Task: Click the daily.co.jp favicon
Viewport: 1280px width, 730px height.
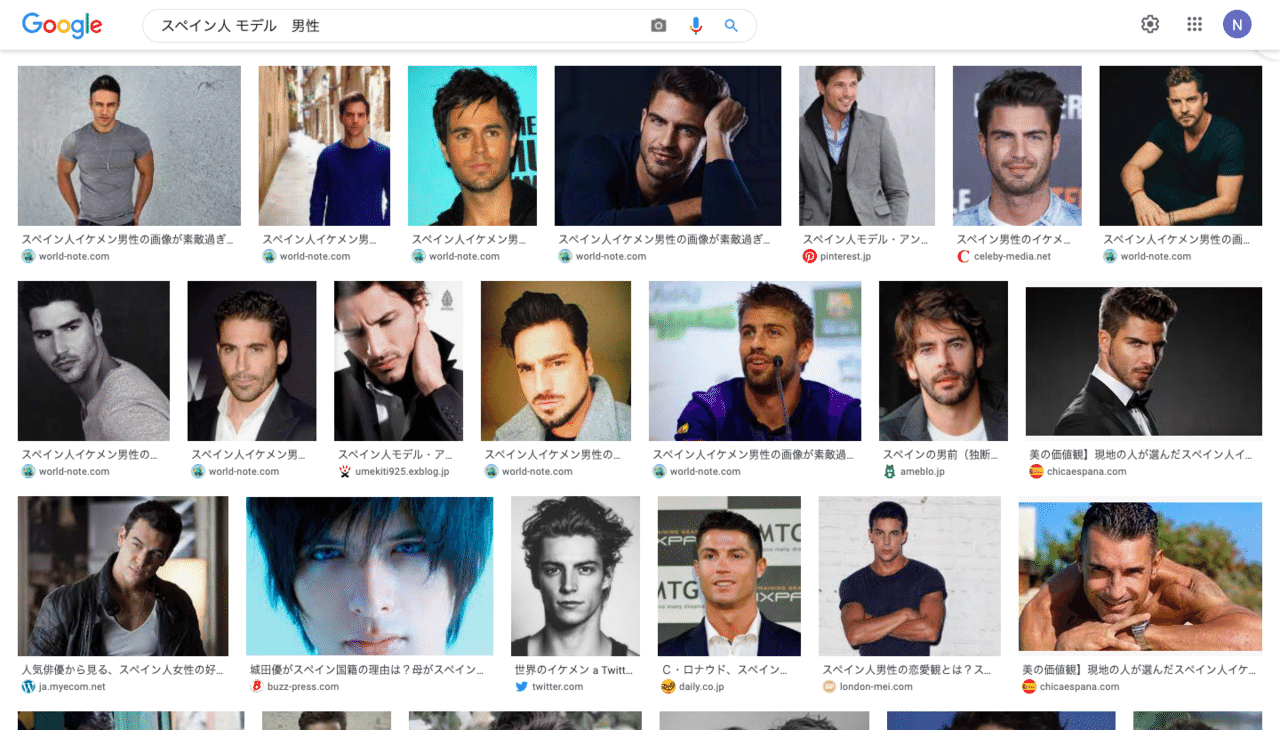Action: (668, 687)
